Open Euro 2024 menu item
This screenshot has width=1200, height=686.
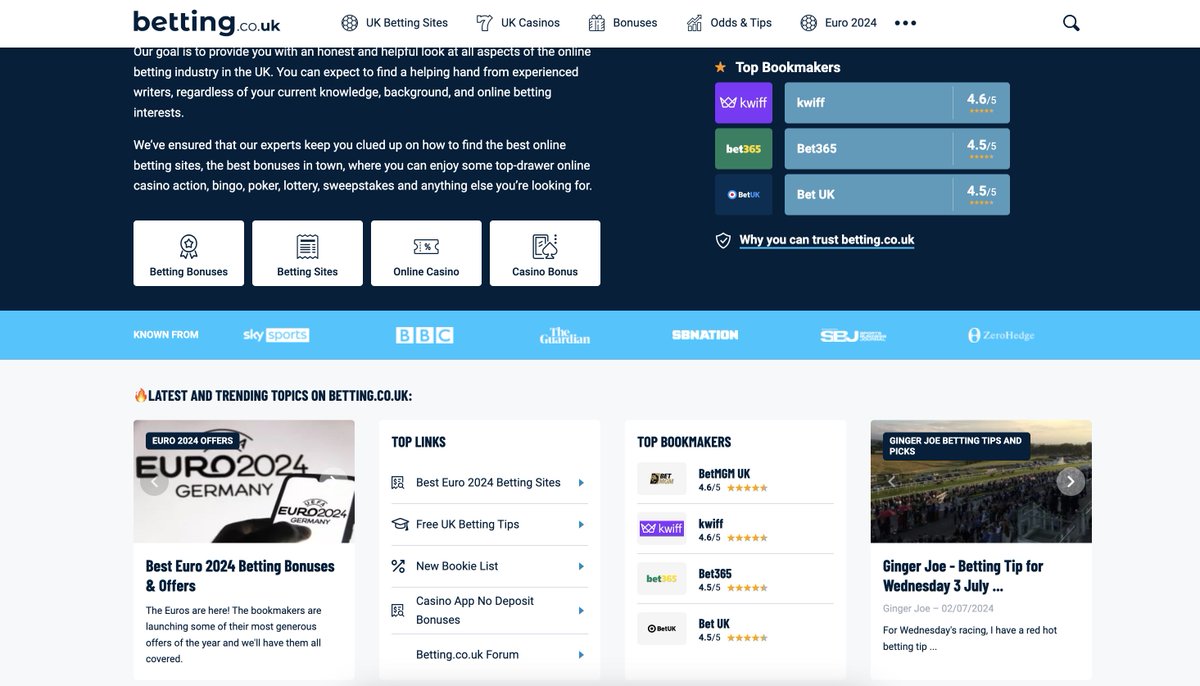838,23
